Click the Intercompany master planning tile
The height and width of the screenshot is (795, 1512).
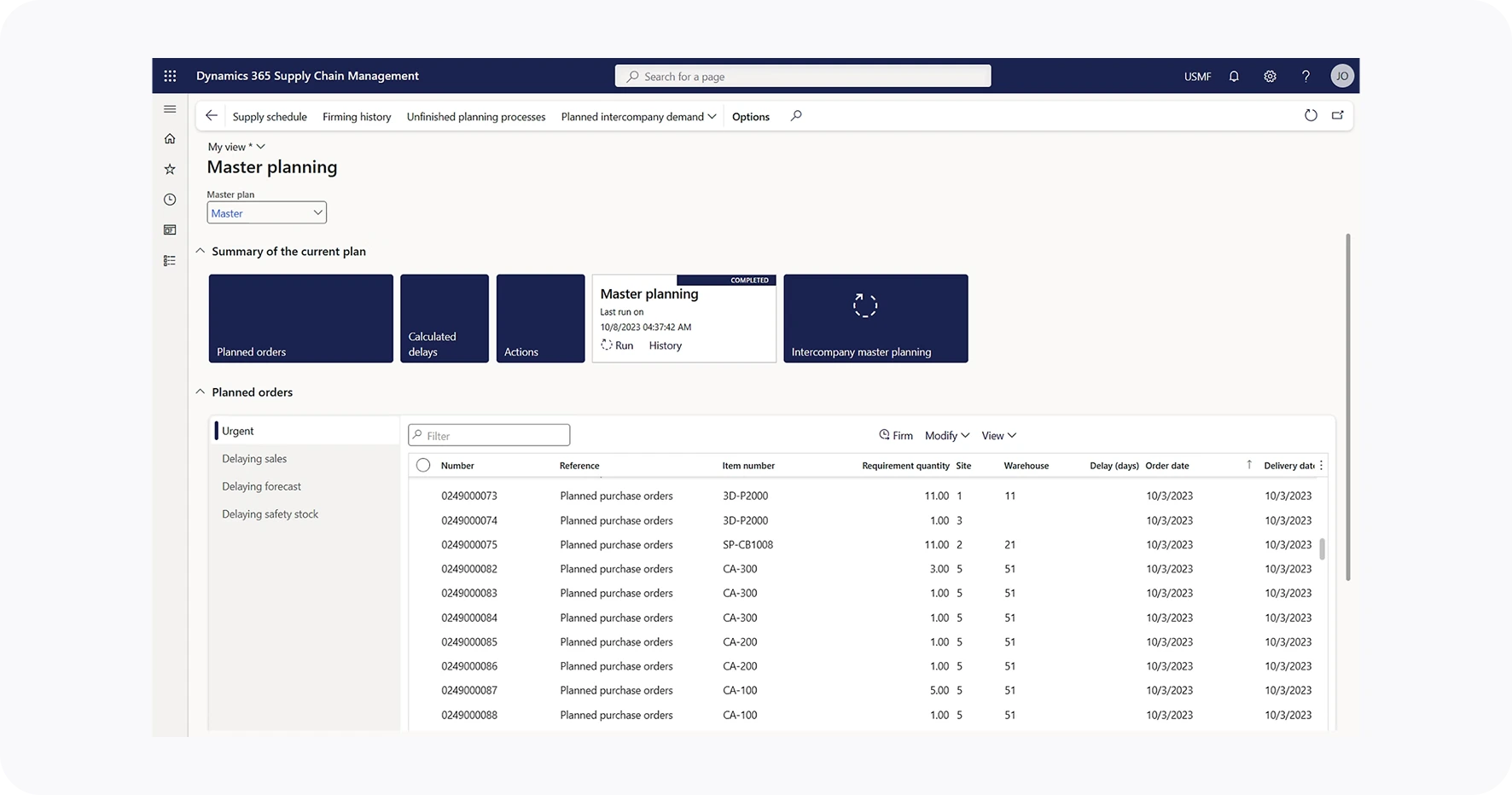(x=875, y=318)
